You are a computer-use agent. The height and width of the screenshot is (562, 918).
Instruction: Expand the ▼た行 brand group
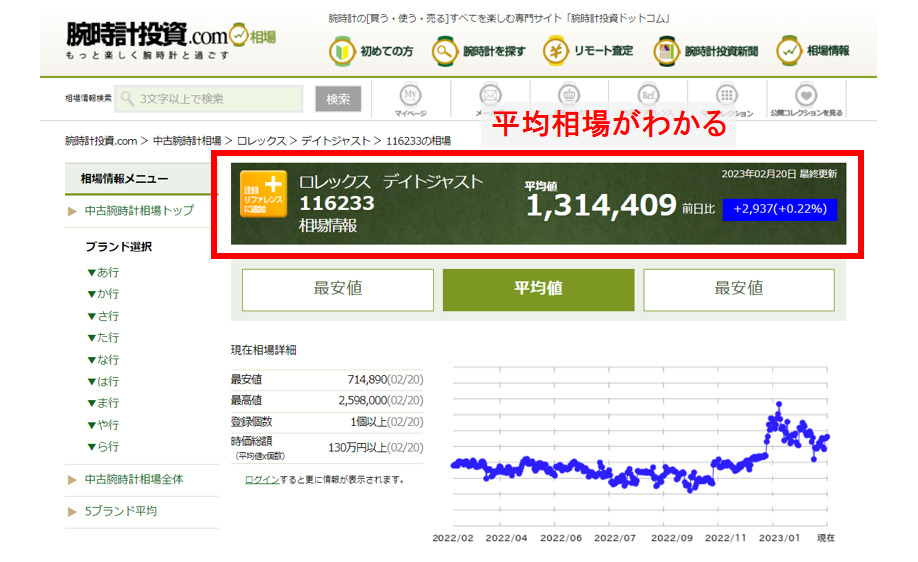(103, 338)
